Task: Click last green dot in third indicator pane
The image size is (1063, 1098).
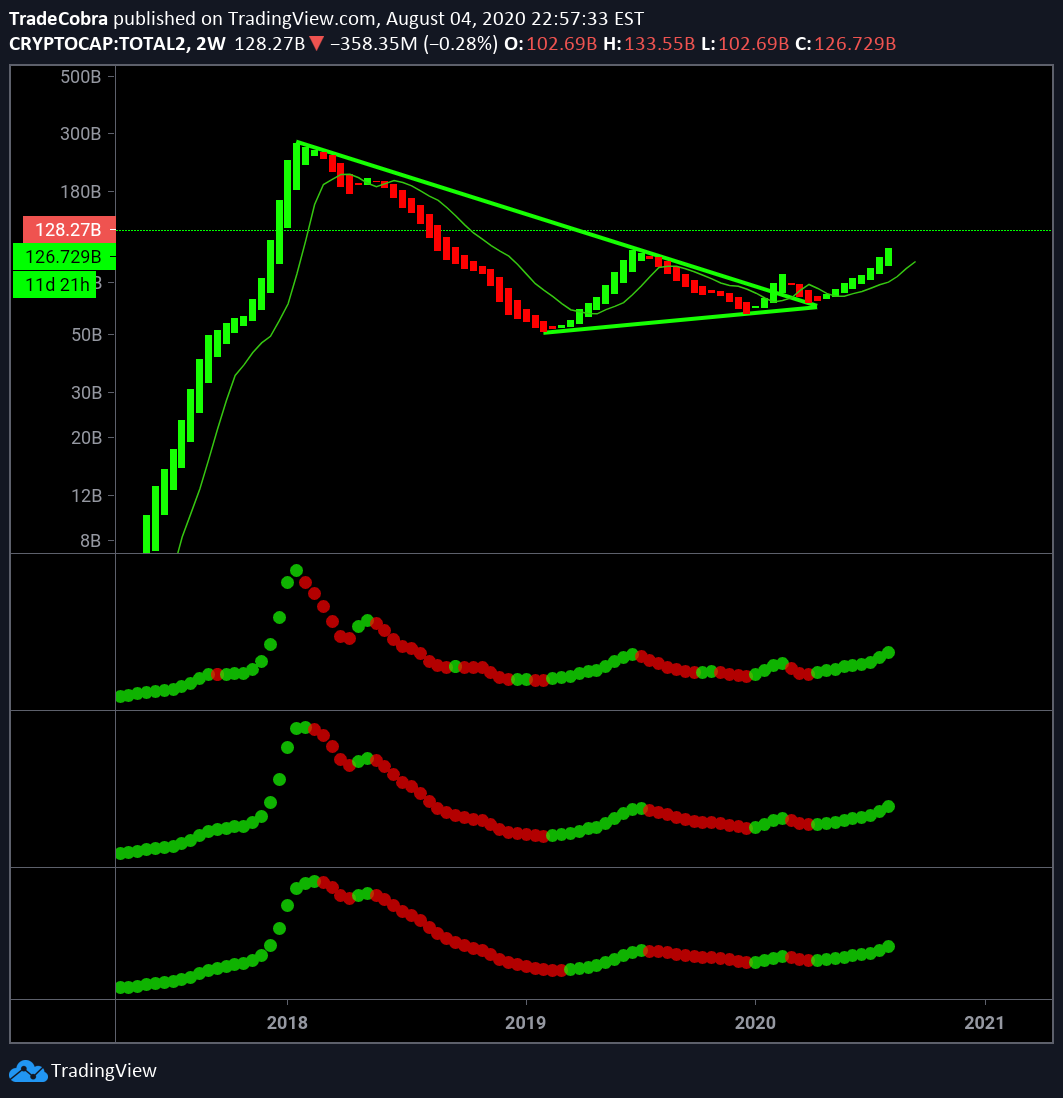Action: coord(889,947)
